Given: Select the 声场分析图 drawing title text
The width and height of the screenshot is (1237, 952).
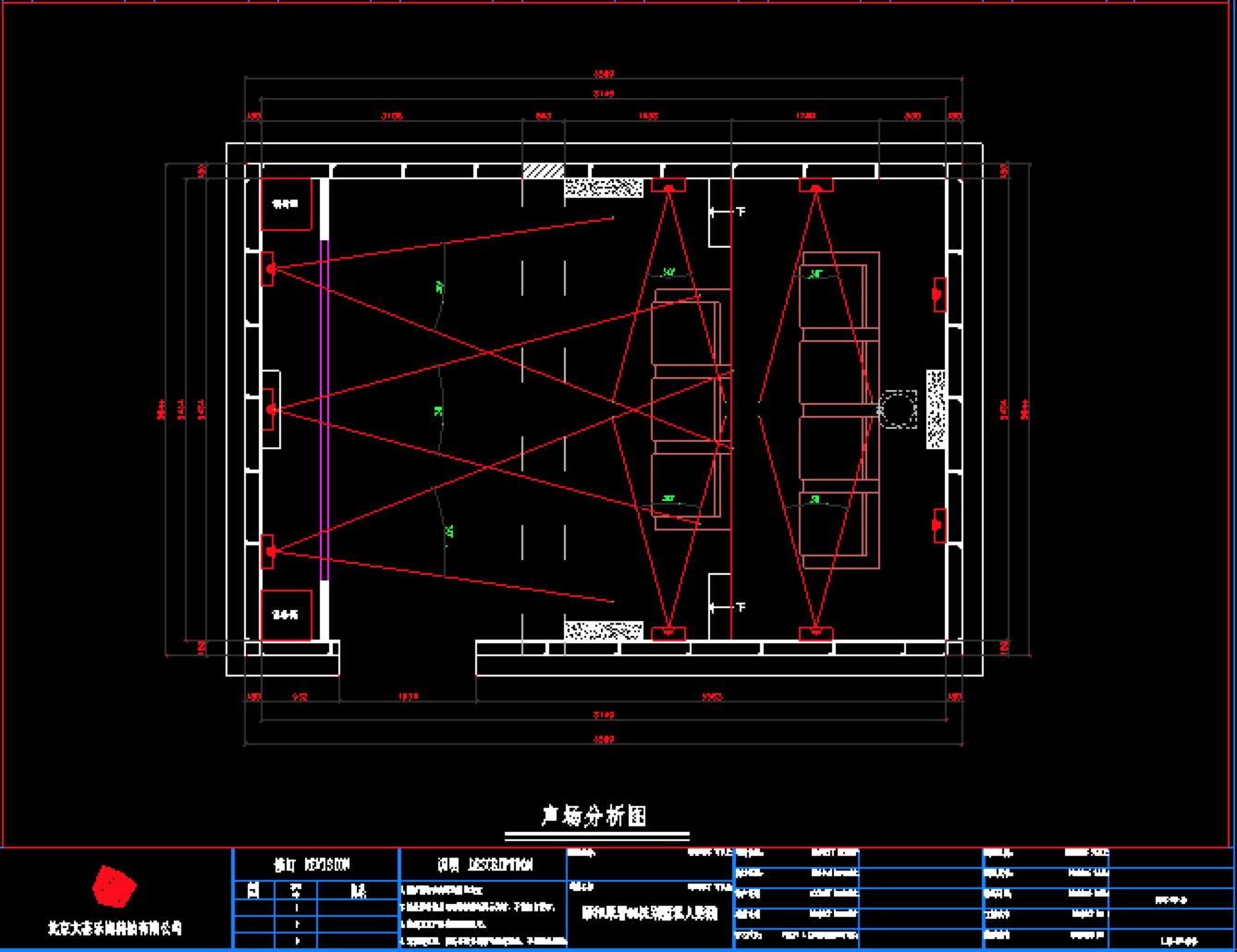Looking at the screenshot, I should click(x=594, y=815).
